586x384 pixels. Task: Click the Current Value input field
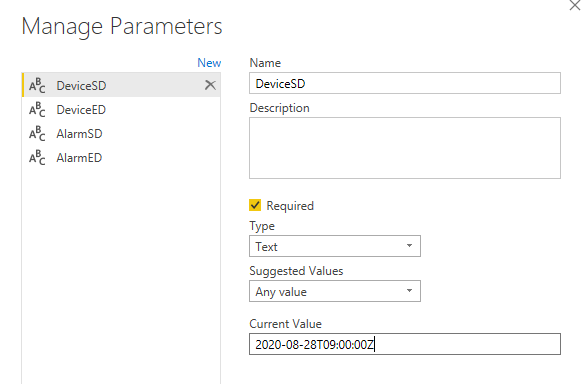click(405, 344)
